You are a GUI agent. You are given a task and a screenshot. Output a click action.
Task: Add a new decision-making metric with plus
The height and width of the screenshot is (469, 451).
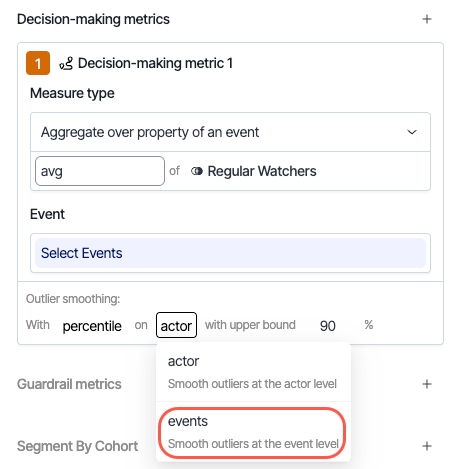pos(427,19)
